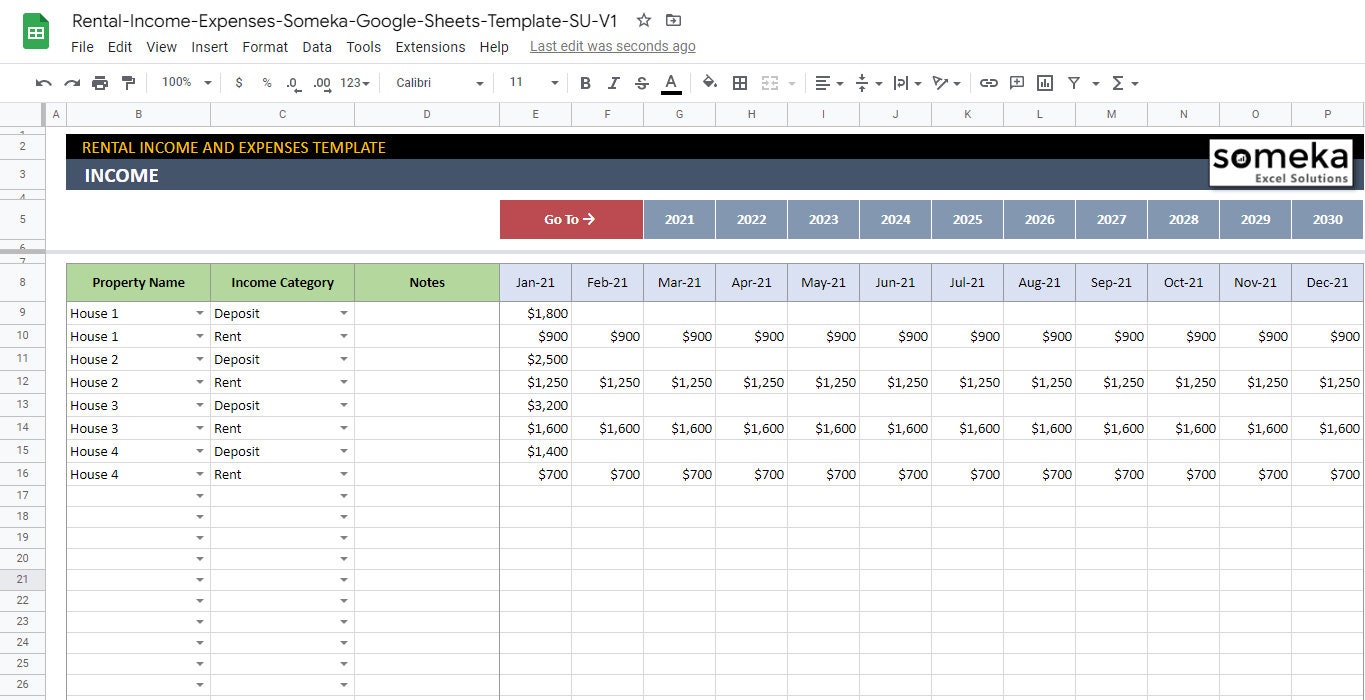
Task: Insert a link
Action: [x=989, y=83]
